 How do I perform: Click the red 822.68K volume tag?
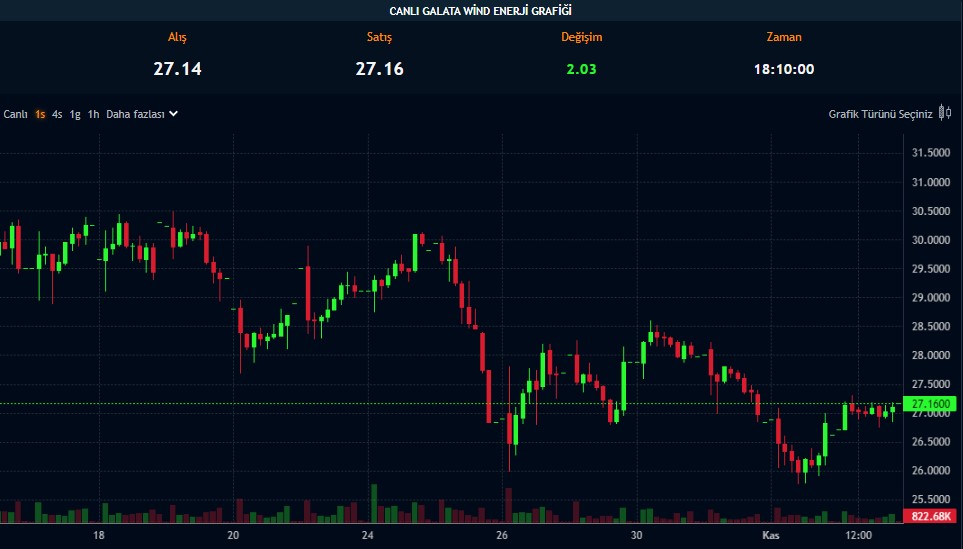(930, 516)
